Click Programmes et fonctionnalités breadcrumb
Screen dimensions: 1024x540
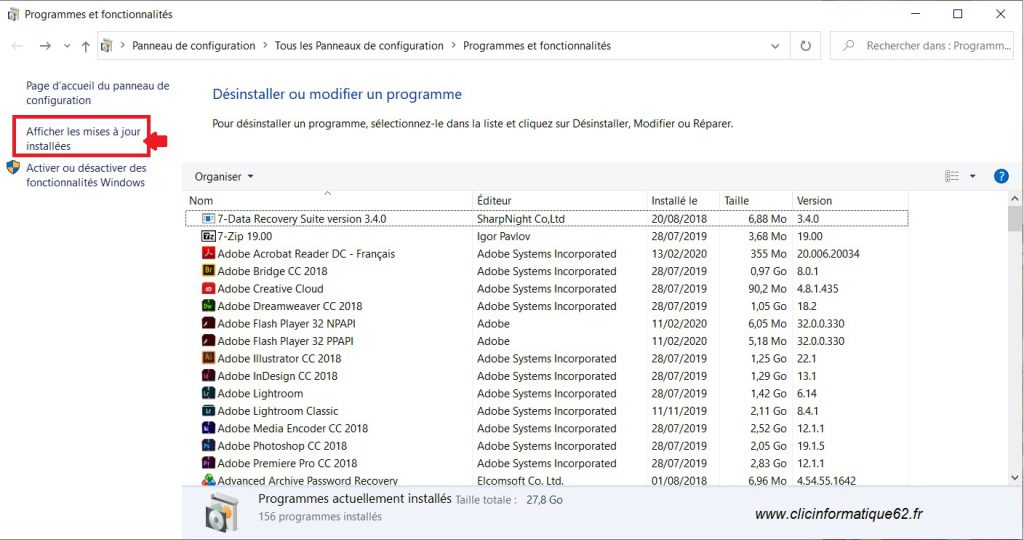[537, 46]
